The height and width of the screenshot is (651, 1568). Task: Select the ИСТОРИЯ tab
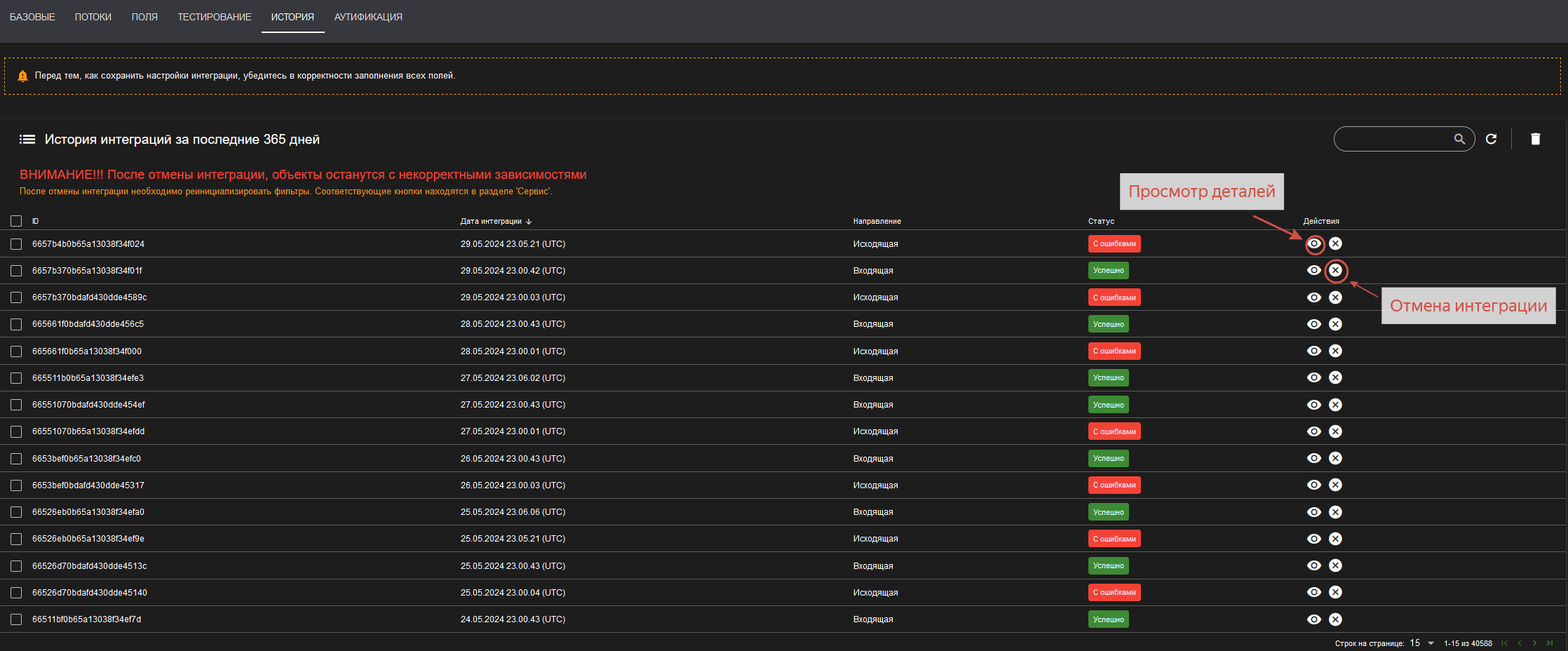[292, 17]
